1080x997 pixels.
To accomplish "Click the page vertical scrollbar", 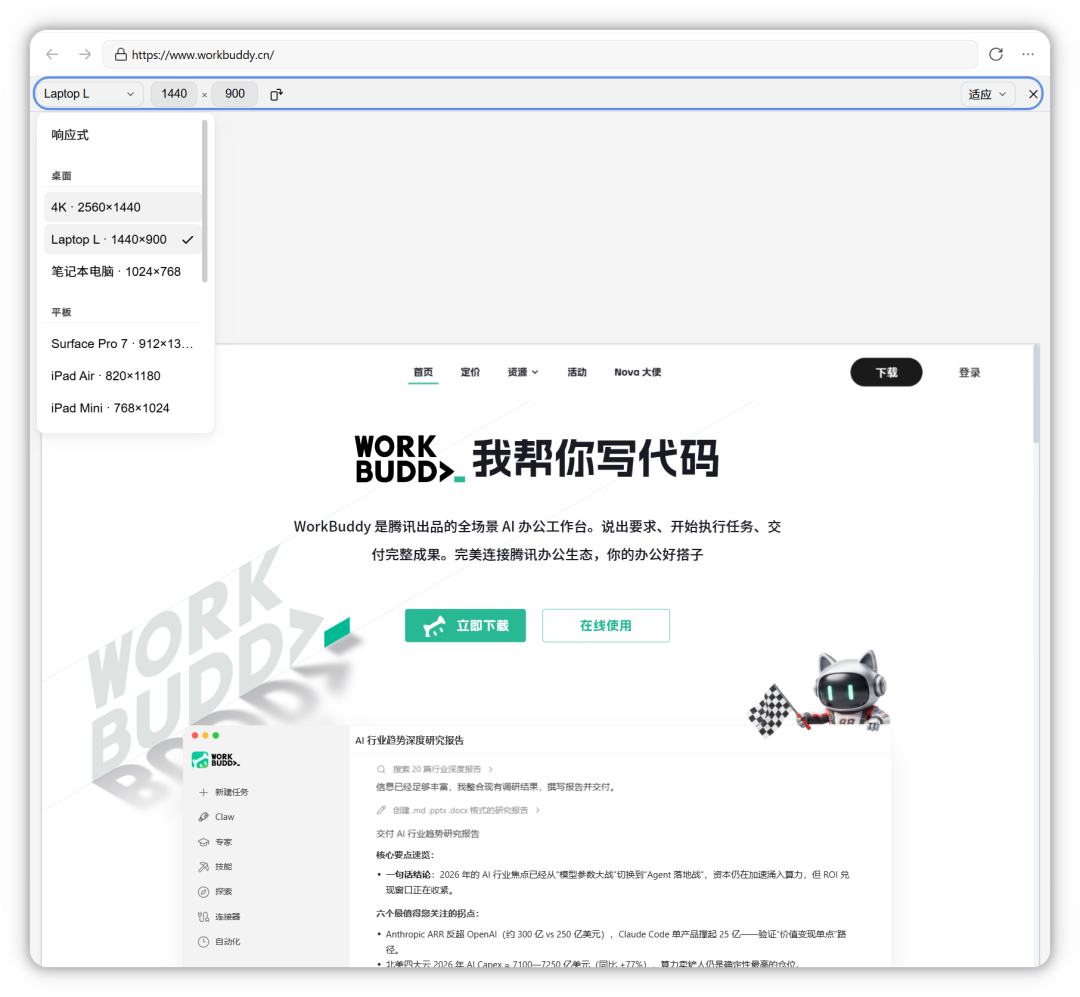I will click(1036, 395).
